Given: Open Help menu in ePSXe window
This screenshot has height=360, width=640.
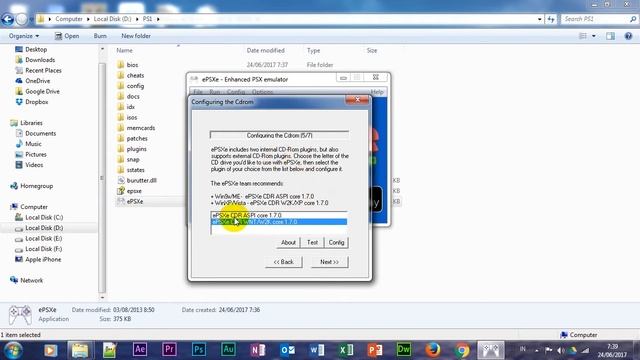Looking at the screenshot, I should click(377, 92).
